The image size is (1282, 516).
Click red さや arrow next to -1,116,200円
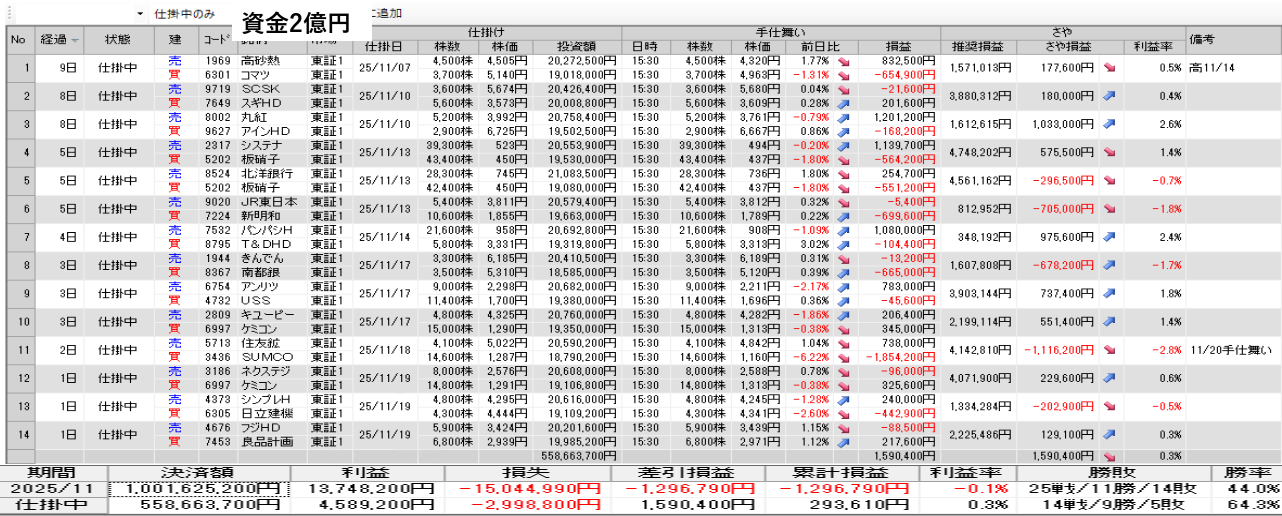click(1109, 350)
